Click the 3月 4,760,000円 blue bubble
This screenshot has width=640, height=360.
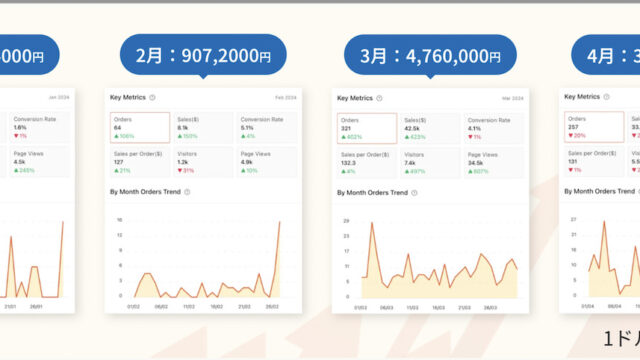click(430, 56)
